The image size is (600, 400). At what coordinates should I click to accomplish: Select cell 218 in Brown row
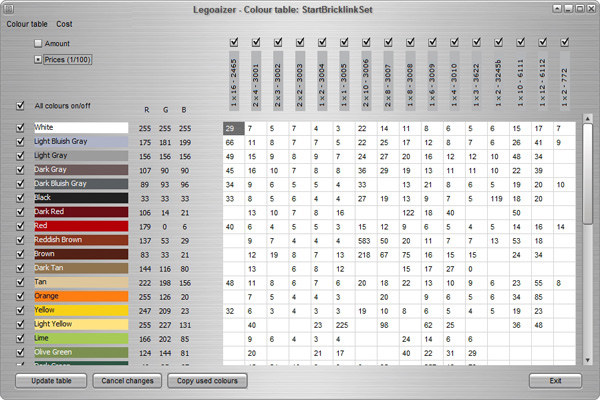click(366, 255)
